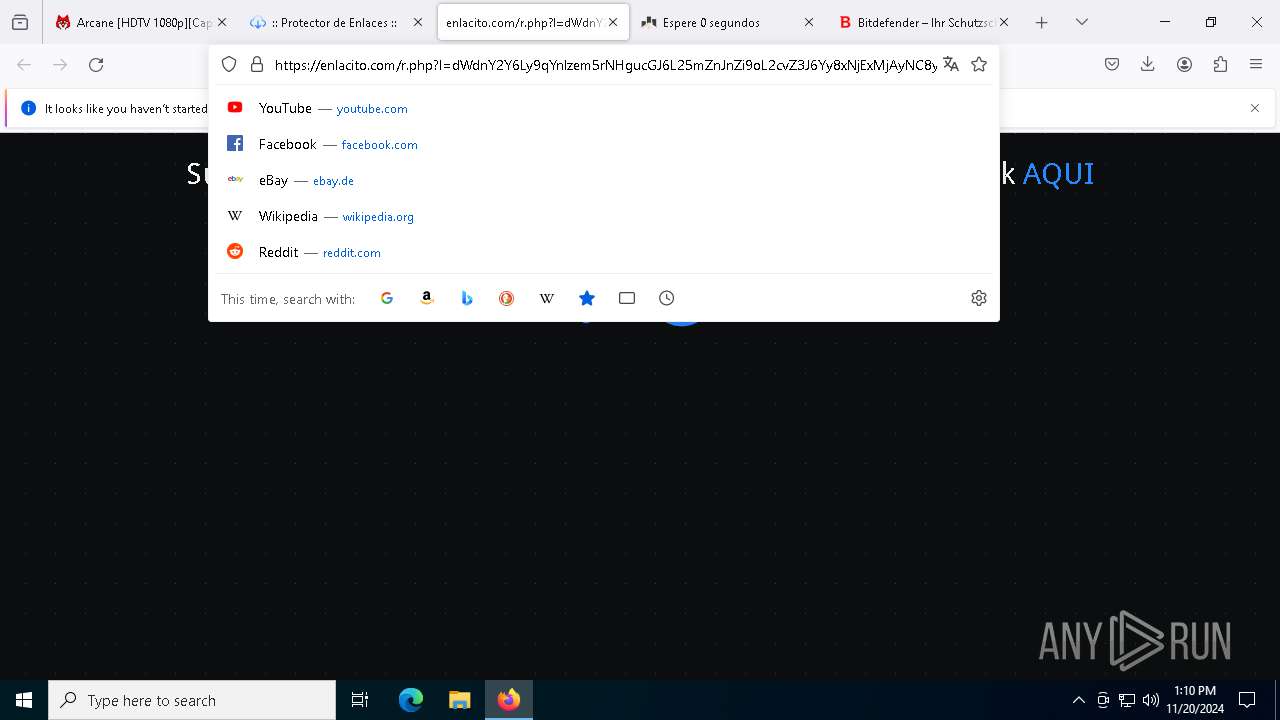The height and width of the screenshot is (720, 1280).
Task: Expand the list all tabs chevron
Action: point(1082,22)
